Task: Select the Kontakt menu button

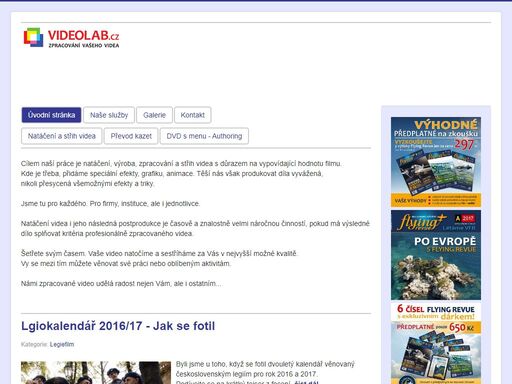Action: [x=193, y=115]
